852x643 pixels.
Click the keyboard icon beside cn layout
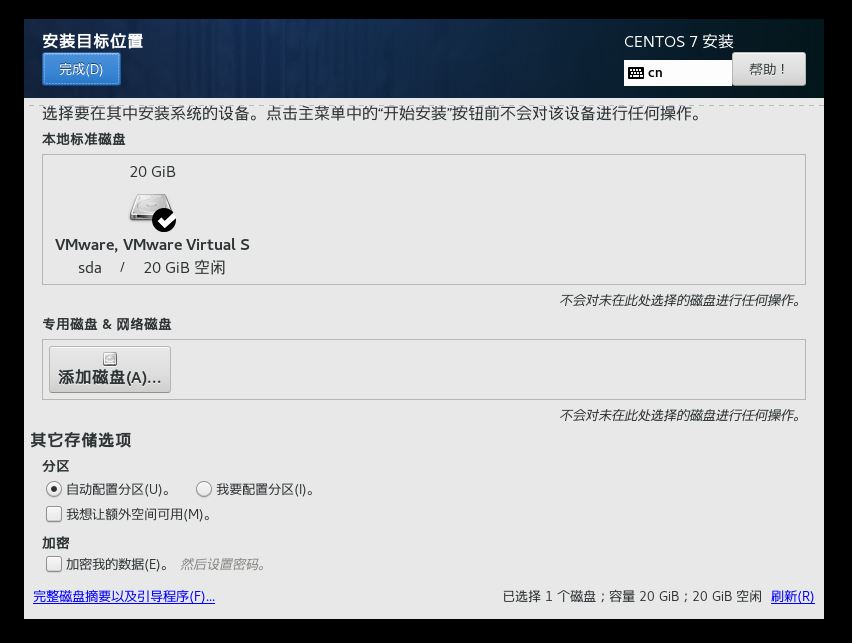tap(636, 72)
